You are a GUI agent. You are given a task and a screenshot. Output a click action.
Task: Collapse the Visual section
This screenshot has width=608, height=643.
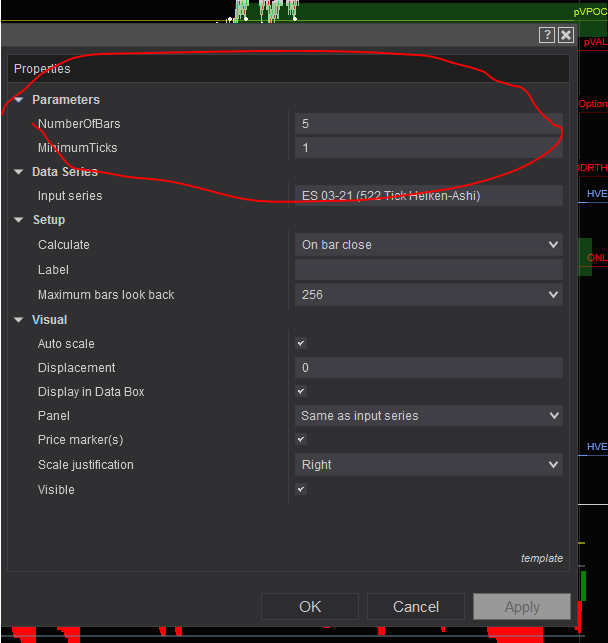19,320
